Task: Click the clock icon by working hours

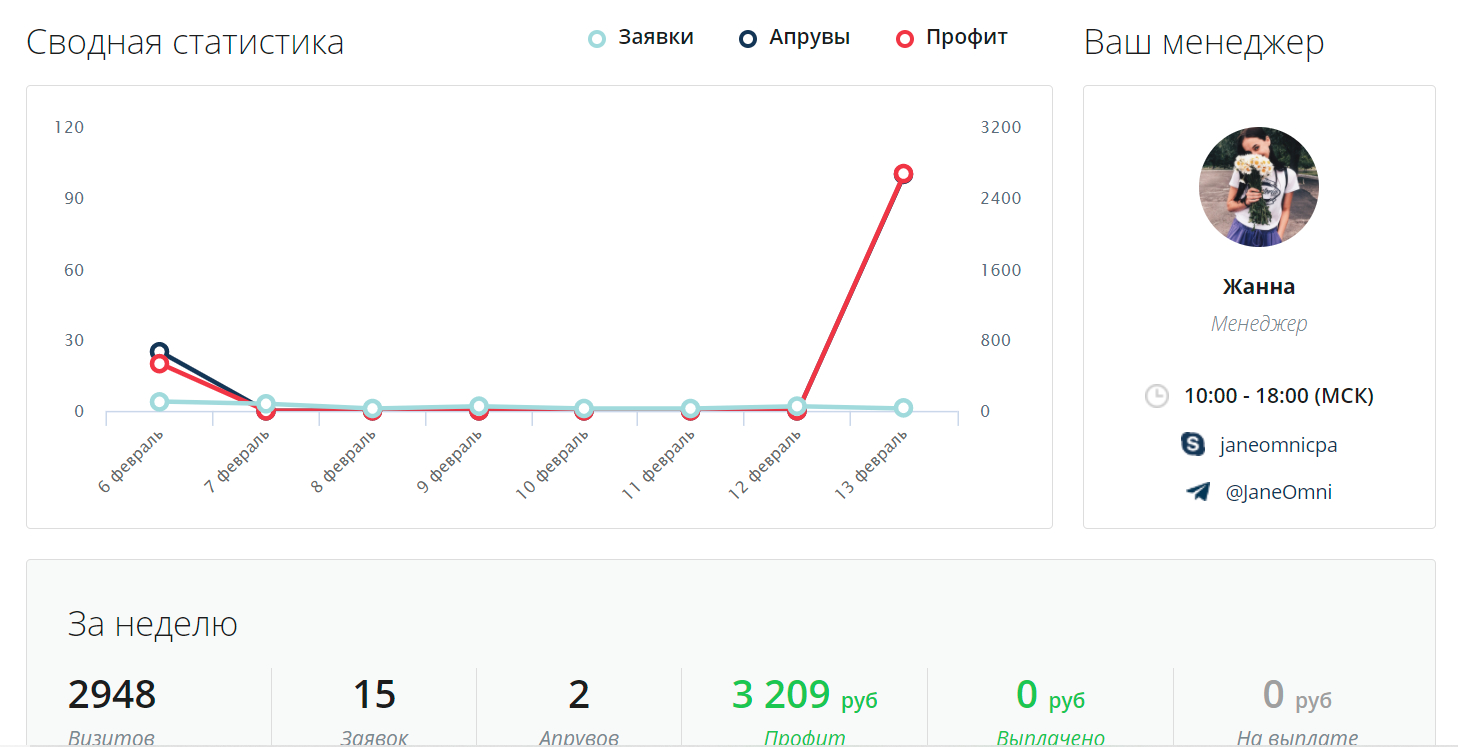Action: click(1156, 396)
